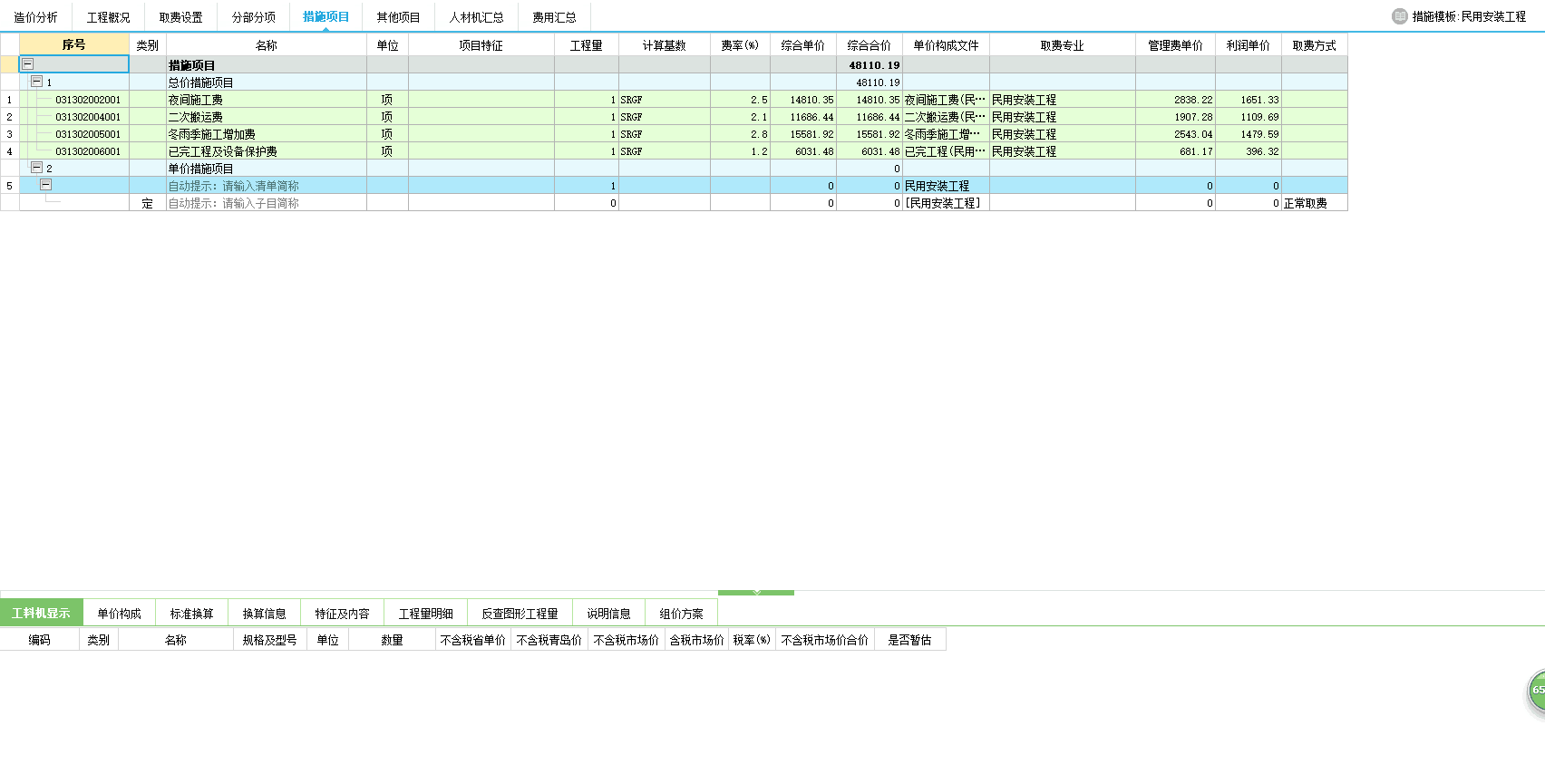Click the 已完工程及设备保护费 name cell

click(267, 151)
